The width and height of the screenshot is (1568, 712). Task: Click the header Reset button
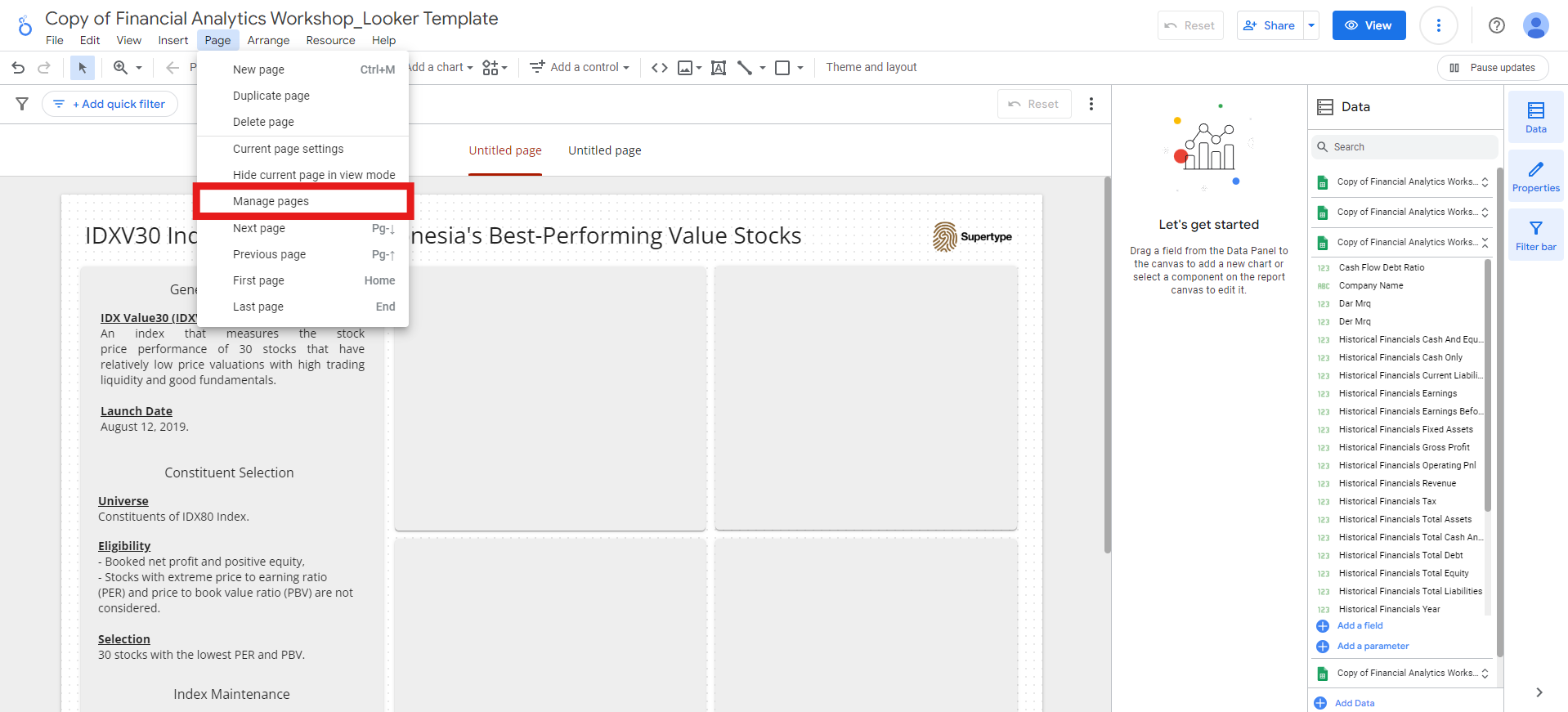tap(1190, 25)
